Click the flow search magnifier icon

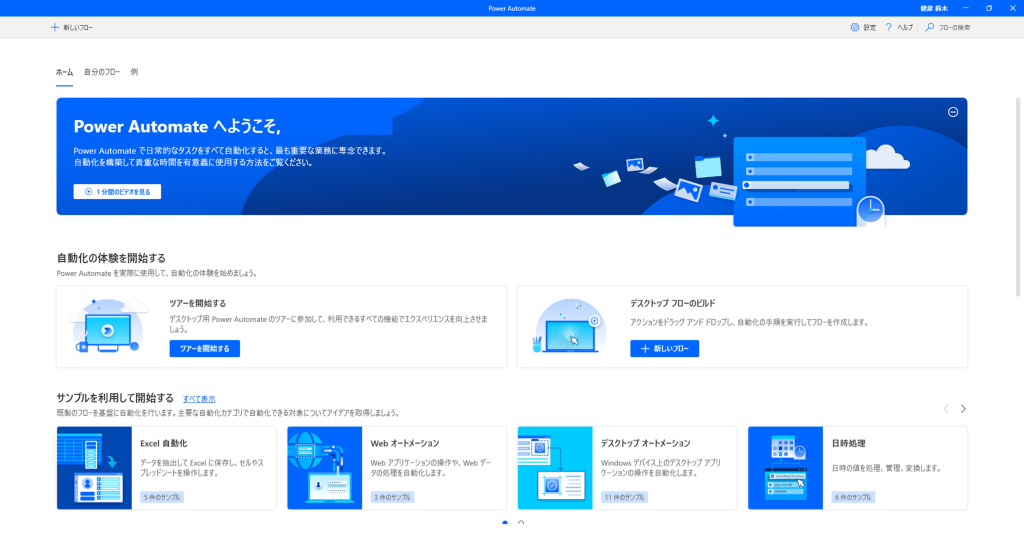click(930, 27)
